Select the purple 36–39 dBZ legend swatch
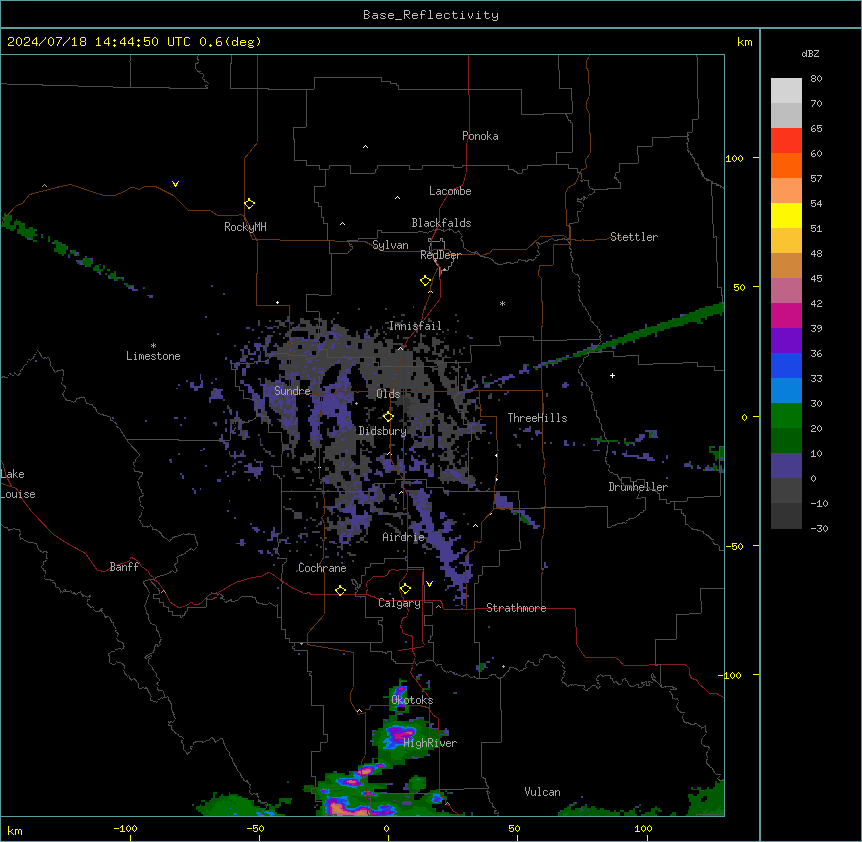Screen dimensions: 862x842 (786, 341)
